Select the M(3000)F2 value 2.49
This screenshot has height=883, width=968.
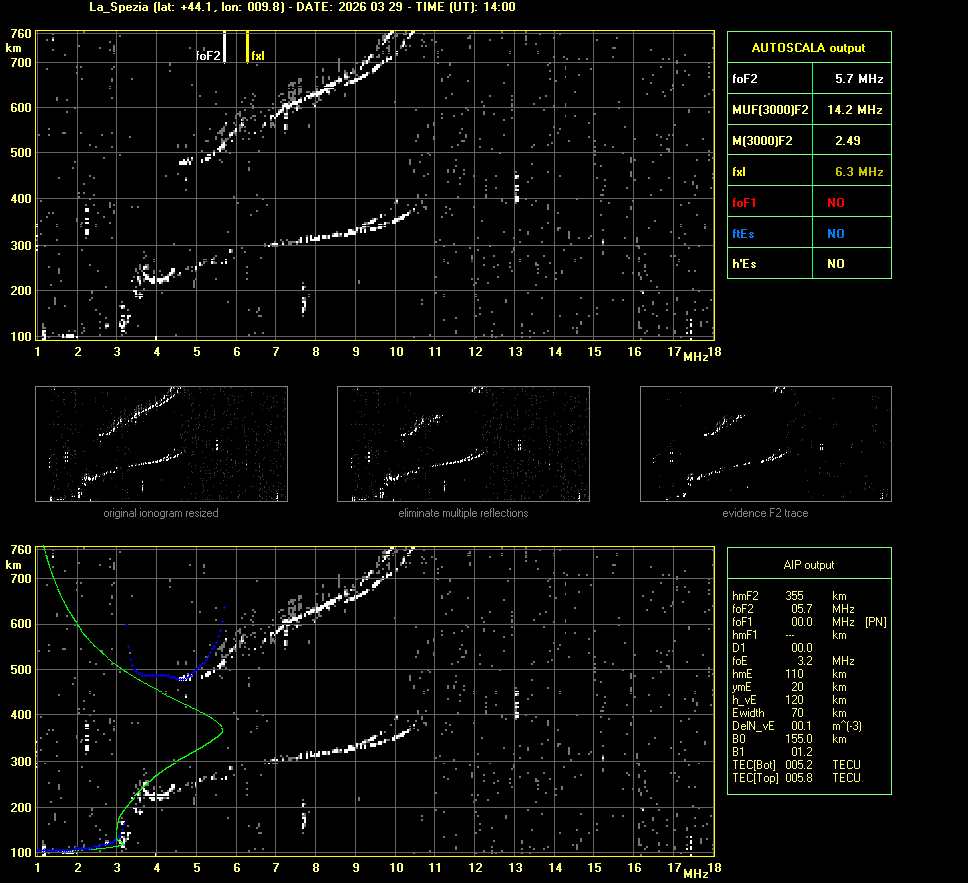pyautogui.click(x=847, y=141)
